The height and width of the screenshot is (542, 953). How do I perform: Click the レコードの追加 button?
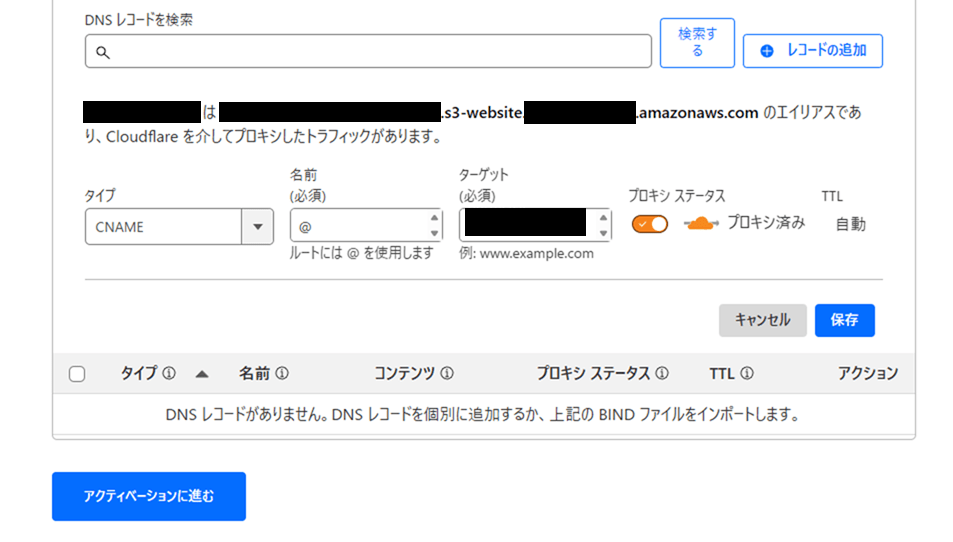pyautogui.click(x=813, y=51)
